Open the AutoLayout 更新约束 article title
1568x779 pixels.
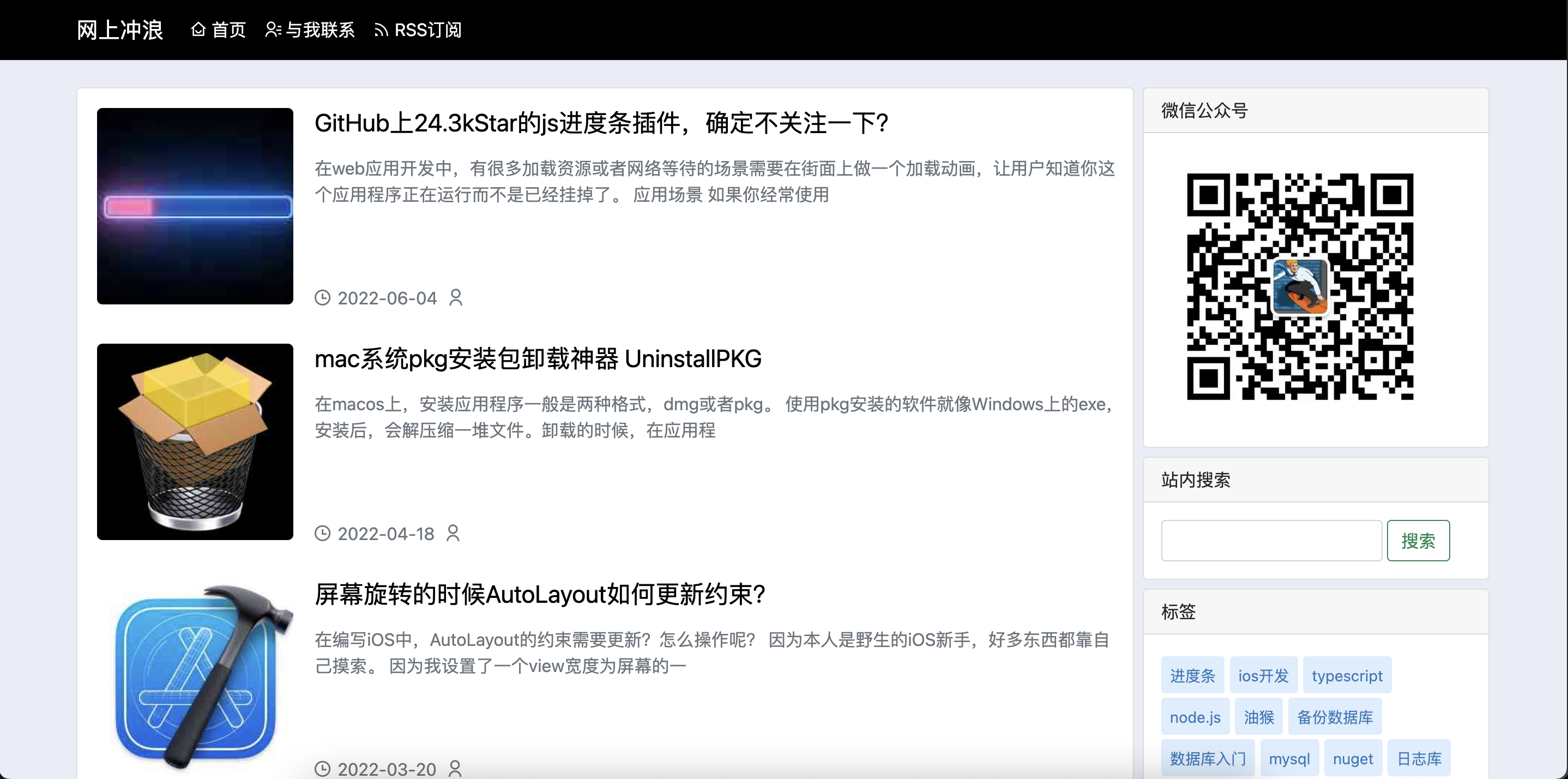point(539,595)
